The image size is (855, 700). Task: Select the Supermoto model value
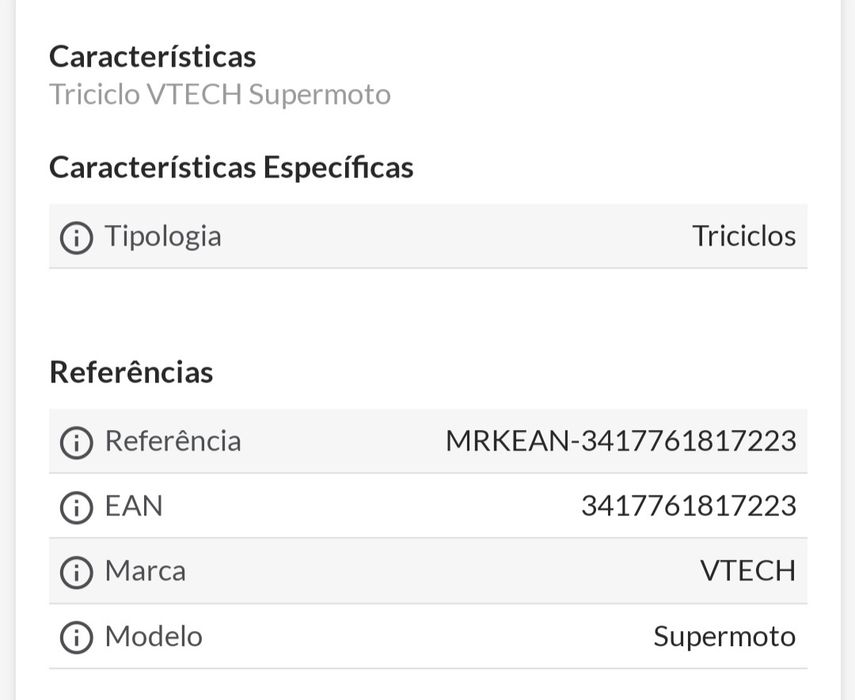(724, 636)
